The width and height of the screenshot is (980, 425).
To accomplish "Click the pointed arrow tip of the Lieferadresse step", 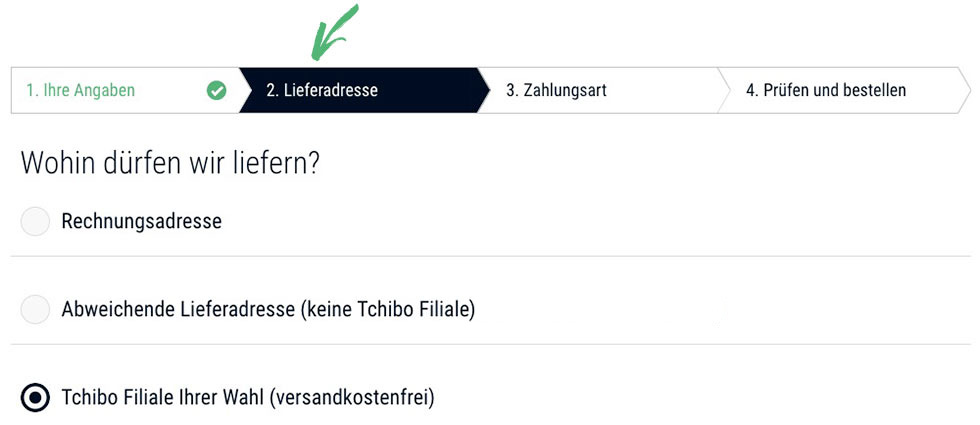I will 484,91.
